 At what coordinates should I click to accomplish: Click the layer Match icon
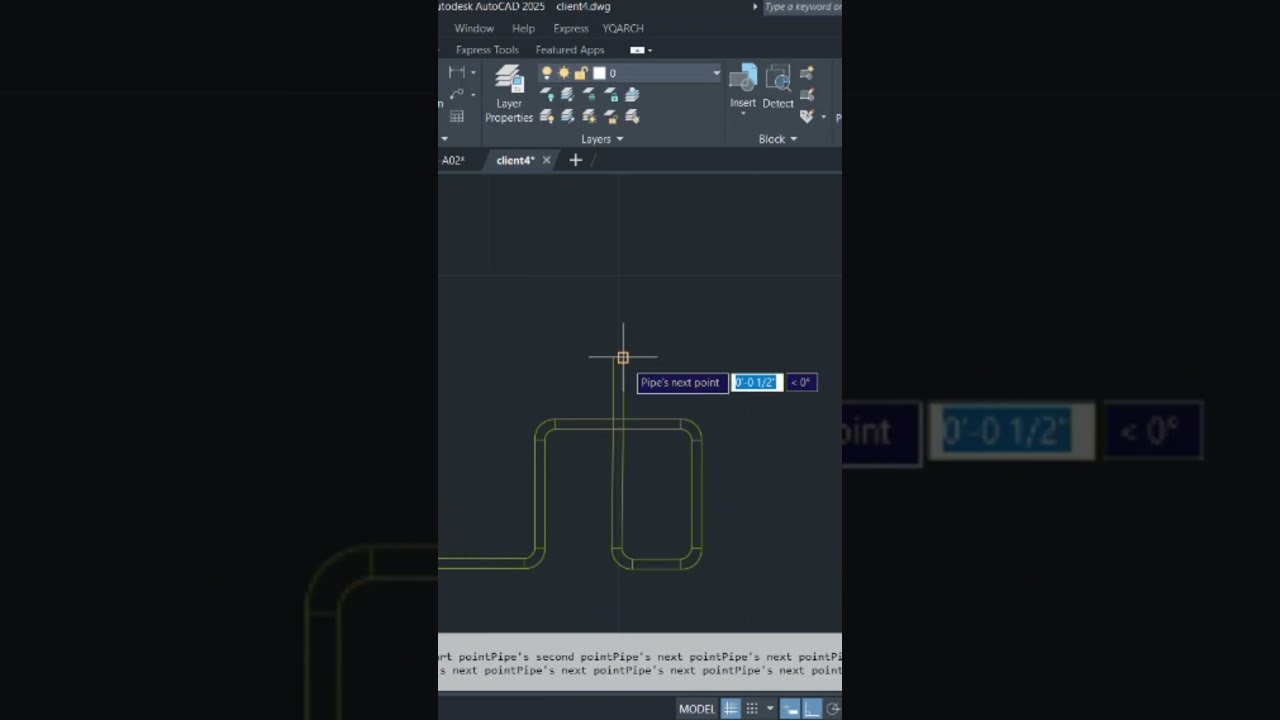pyautogui.click(x=632, y=117)
